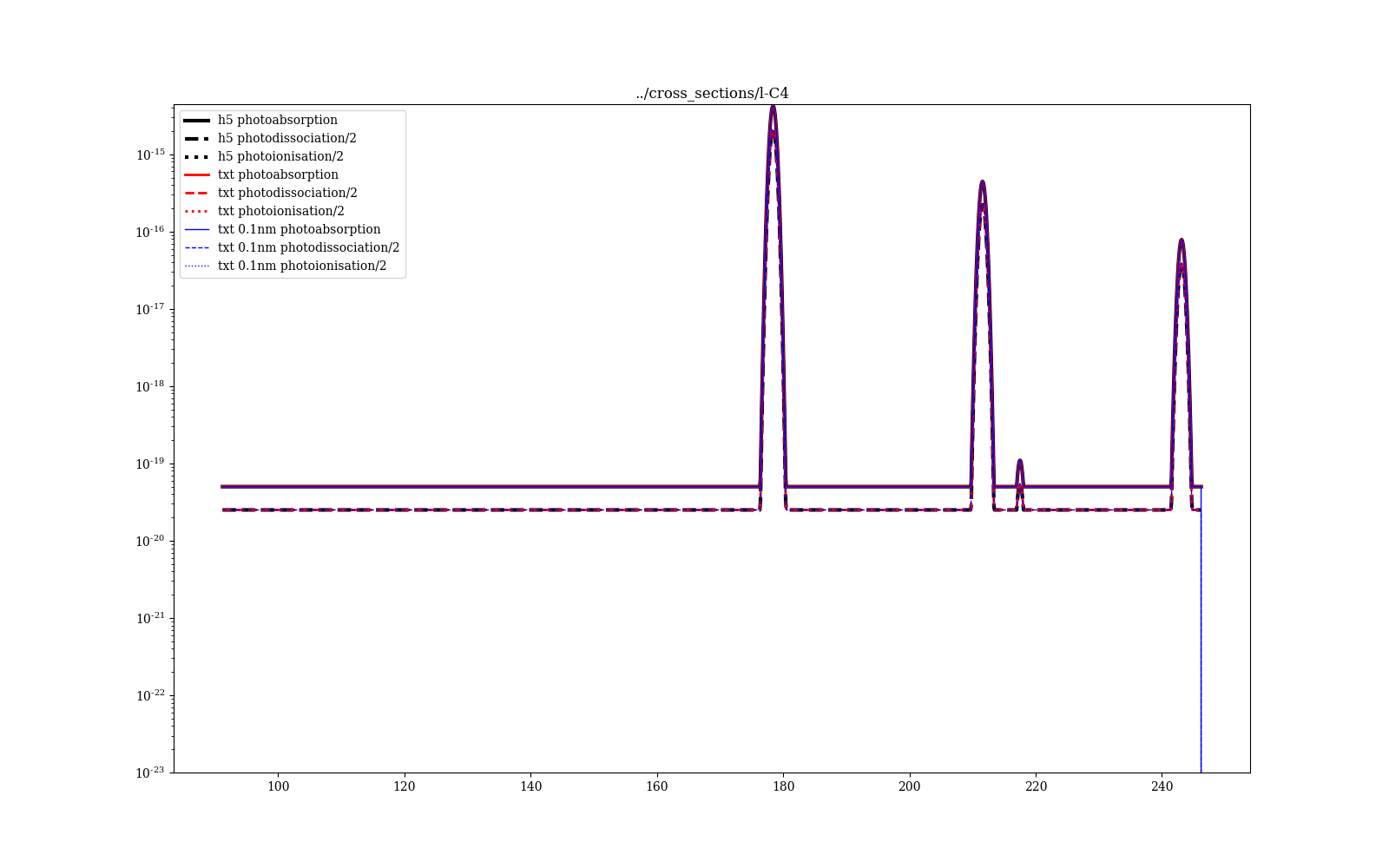The width and height of the screenshot is (1389, 868).
Task: Click x-axis tick label 120
Action: 405,786
